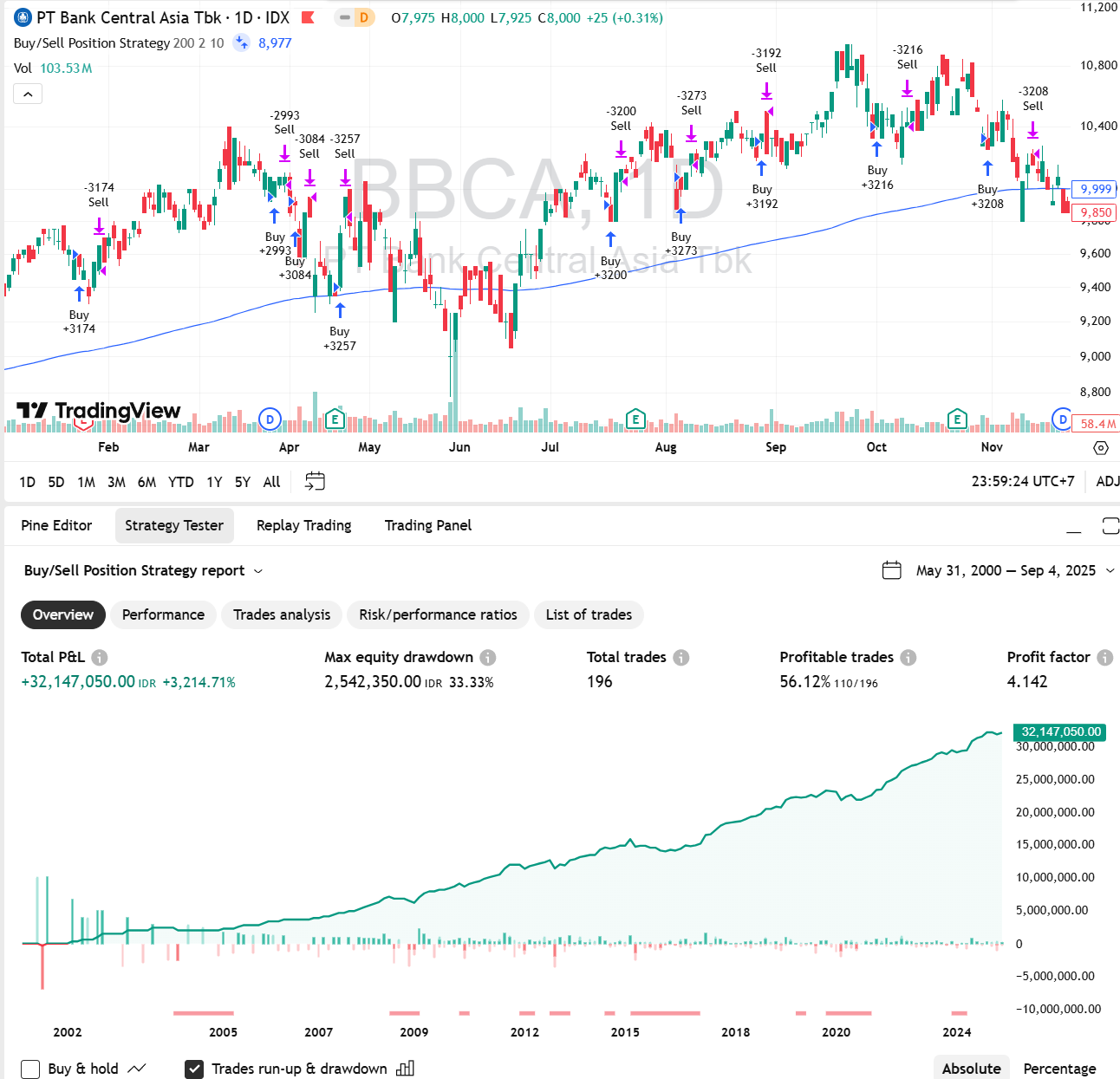Uncheck Trades run-up & drawdown checkbox

tap(195, 1069)
